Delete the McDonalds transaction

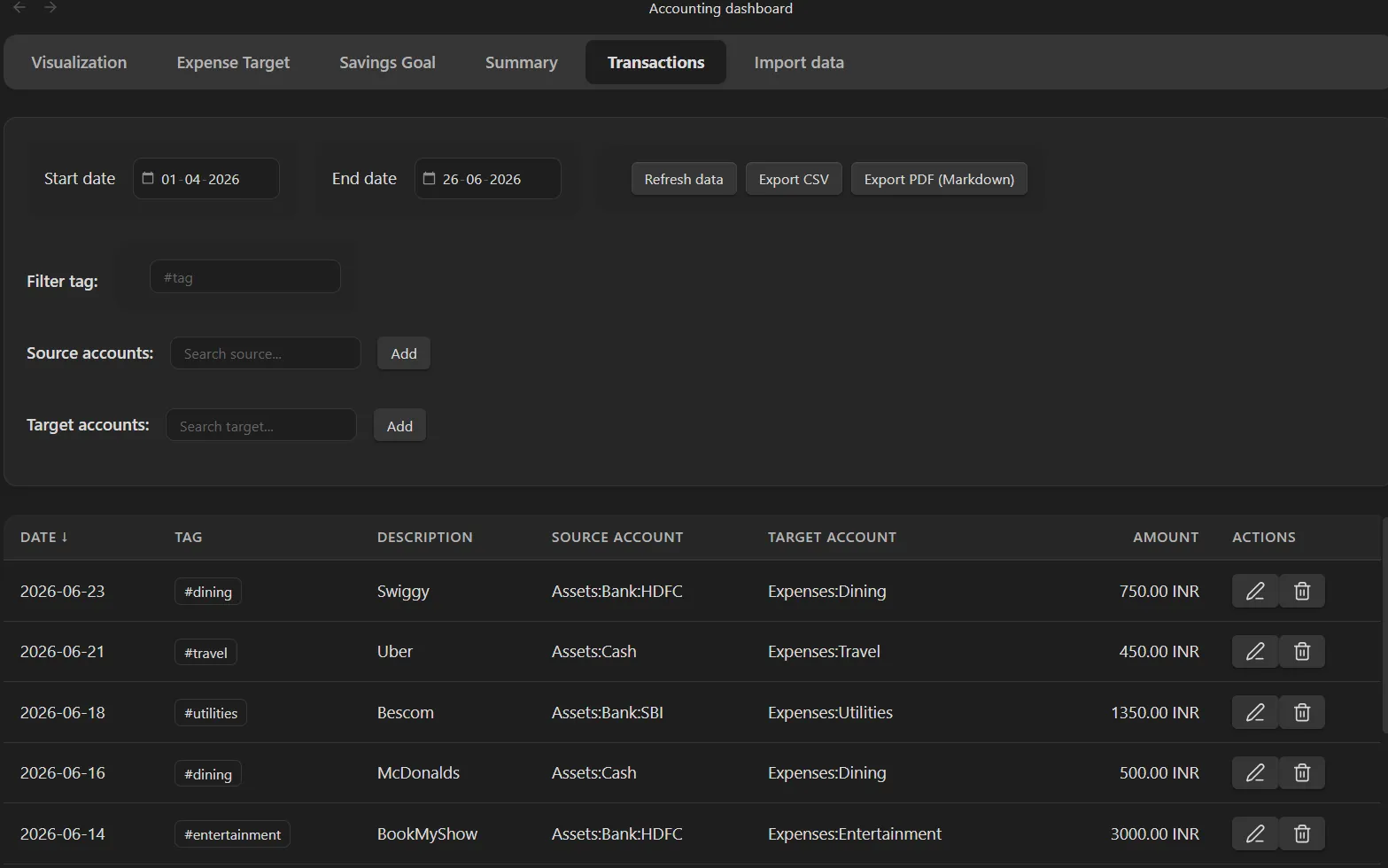pyautogui.click(x=1302, y=773)
